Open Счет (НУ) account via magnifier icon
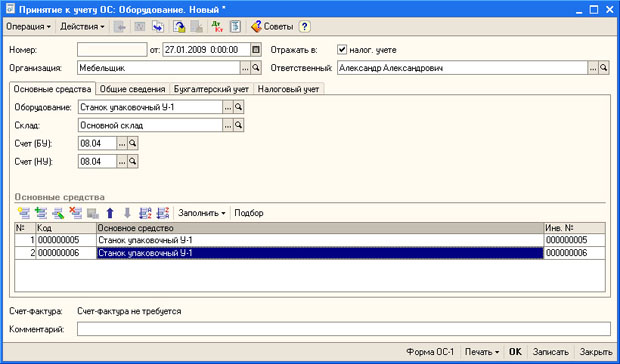620x364 pixels. 132,161
